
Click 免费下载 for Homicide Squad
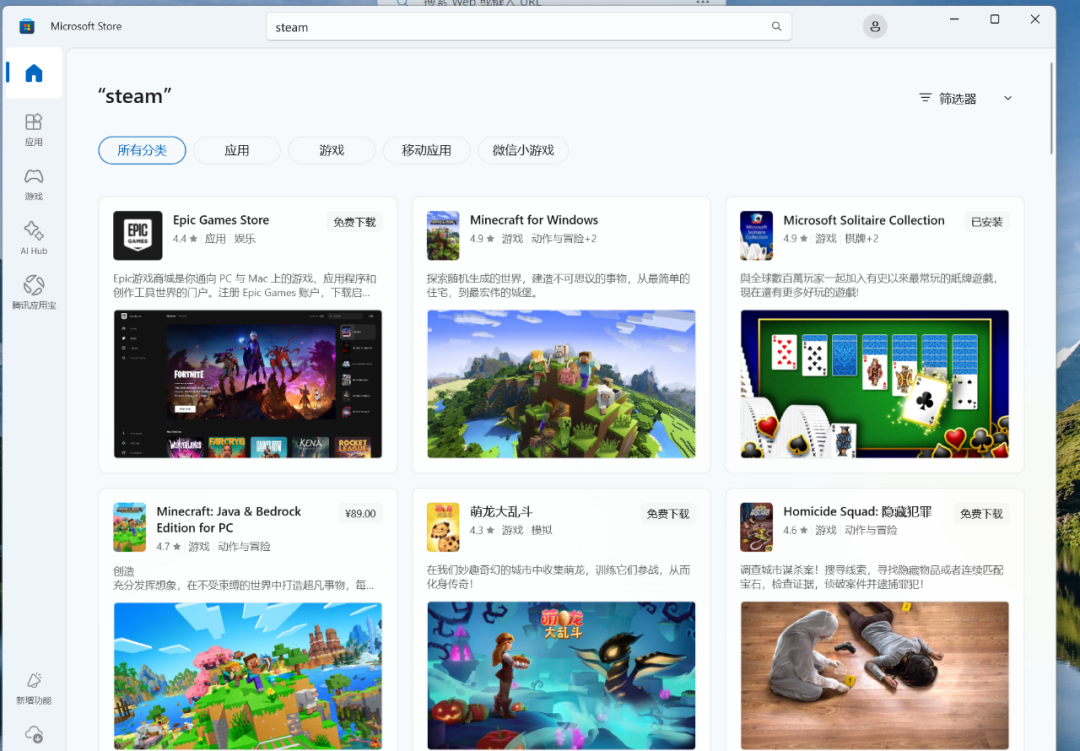[982, 513]
